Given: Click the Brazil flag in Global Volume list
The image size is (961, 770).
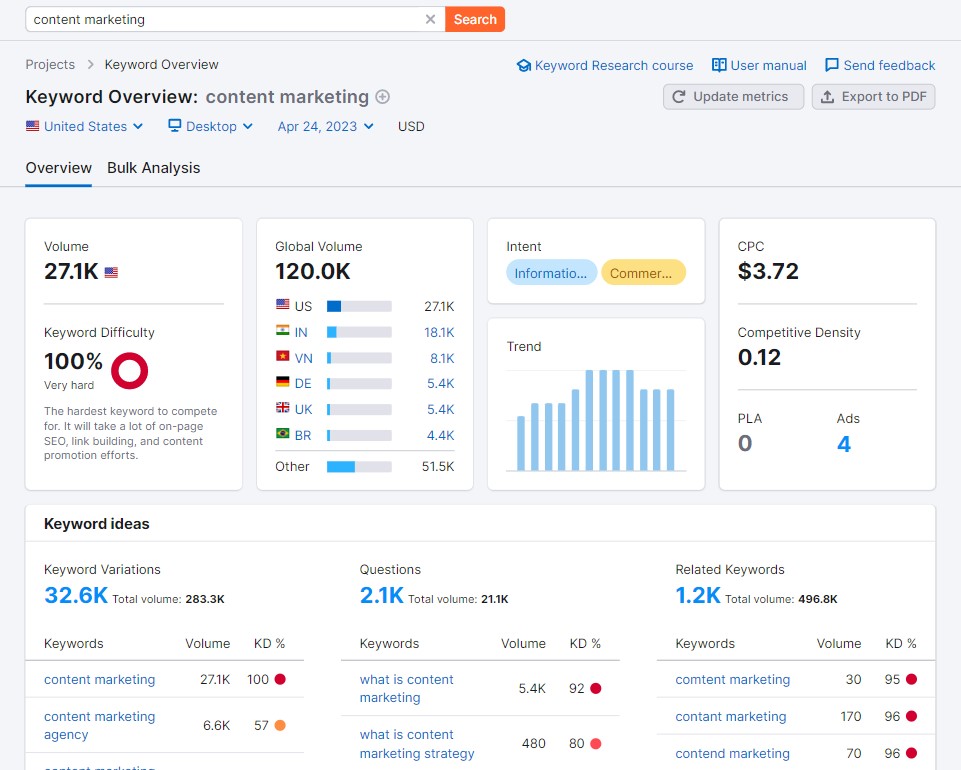Looking at the screenshot, I should 283,433.
